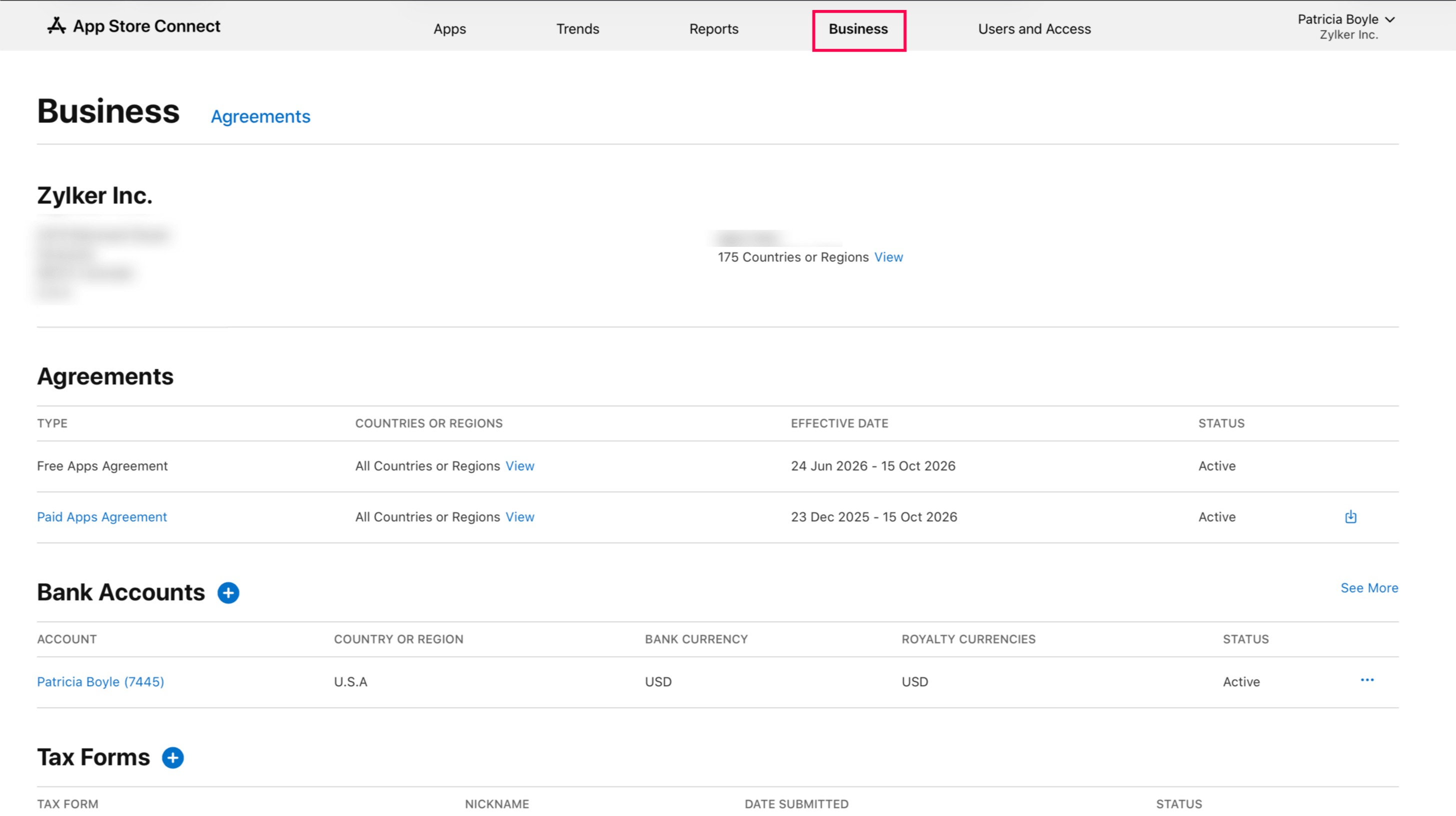Click See More for bank accounts
This screenshot has height=816, width=1456.
tap(1369, 588)
